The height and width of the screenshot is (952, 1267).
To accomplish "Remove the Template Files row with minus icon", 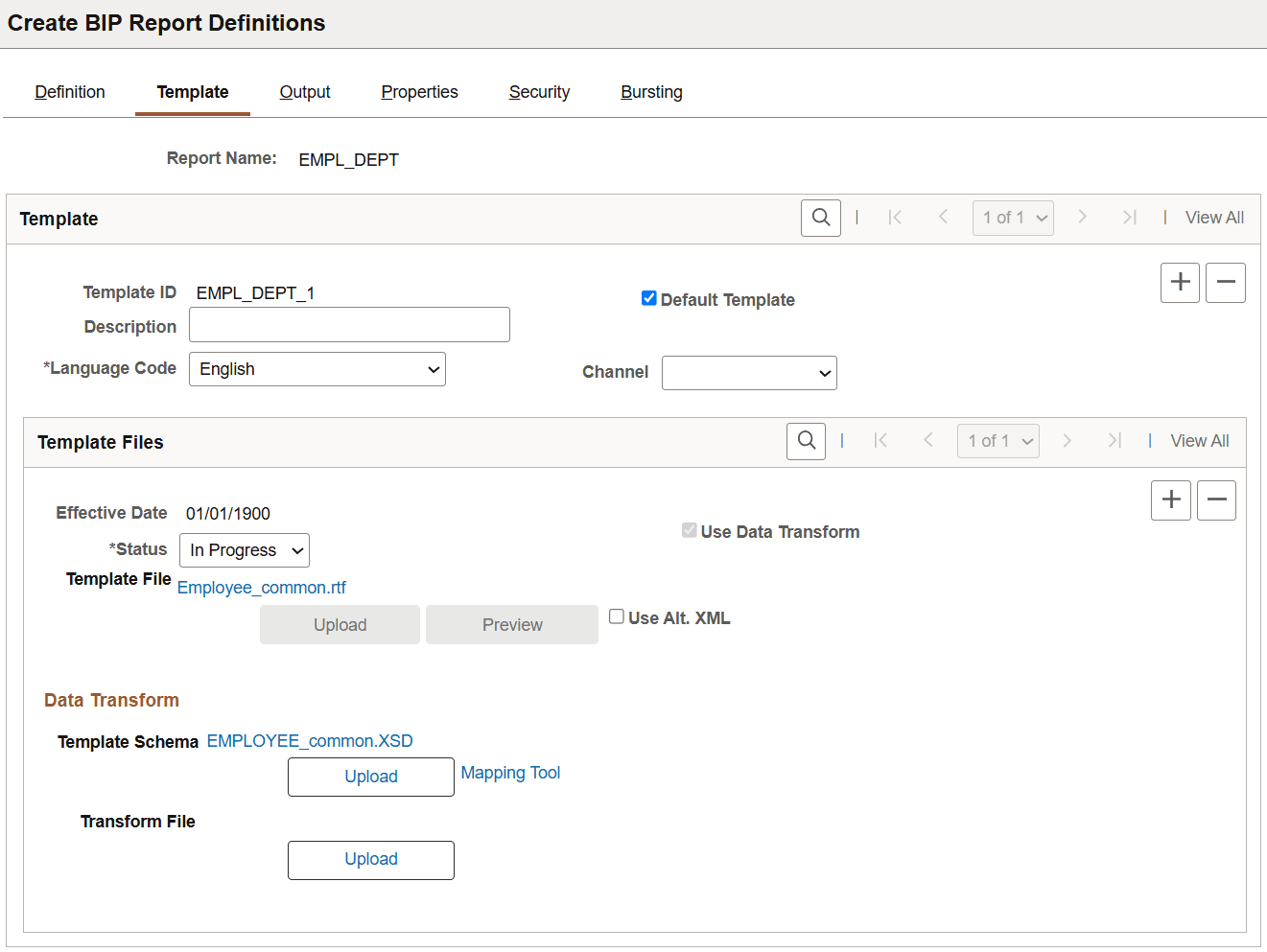I will pyautogui.click(x=1216, y=499).
